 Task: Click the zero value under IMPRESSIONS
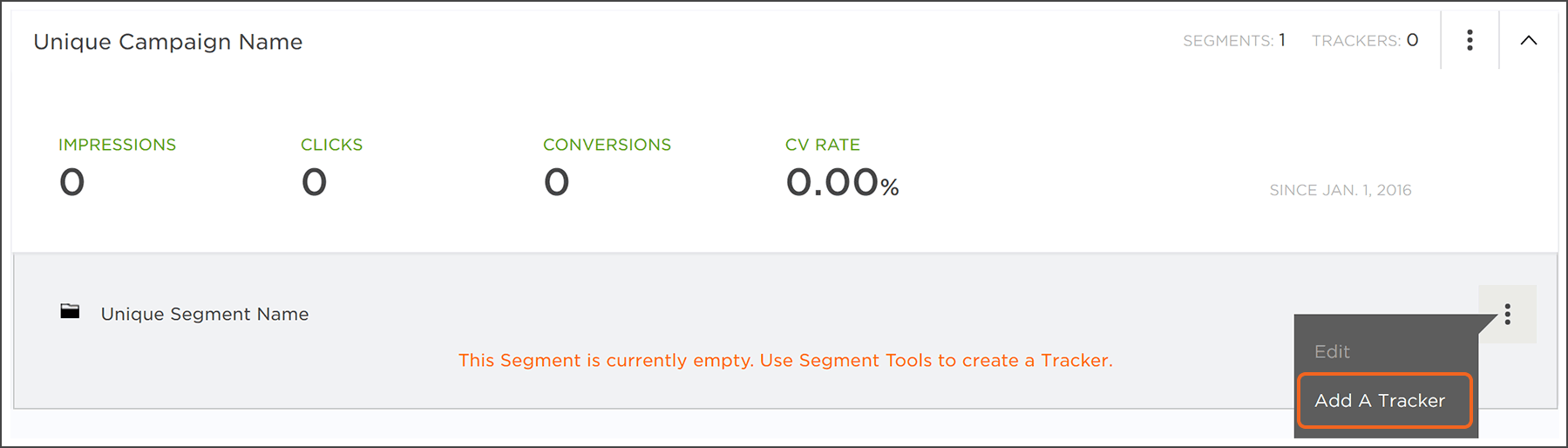(72, 182)
